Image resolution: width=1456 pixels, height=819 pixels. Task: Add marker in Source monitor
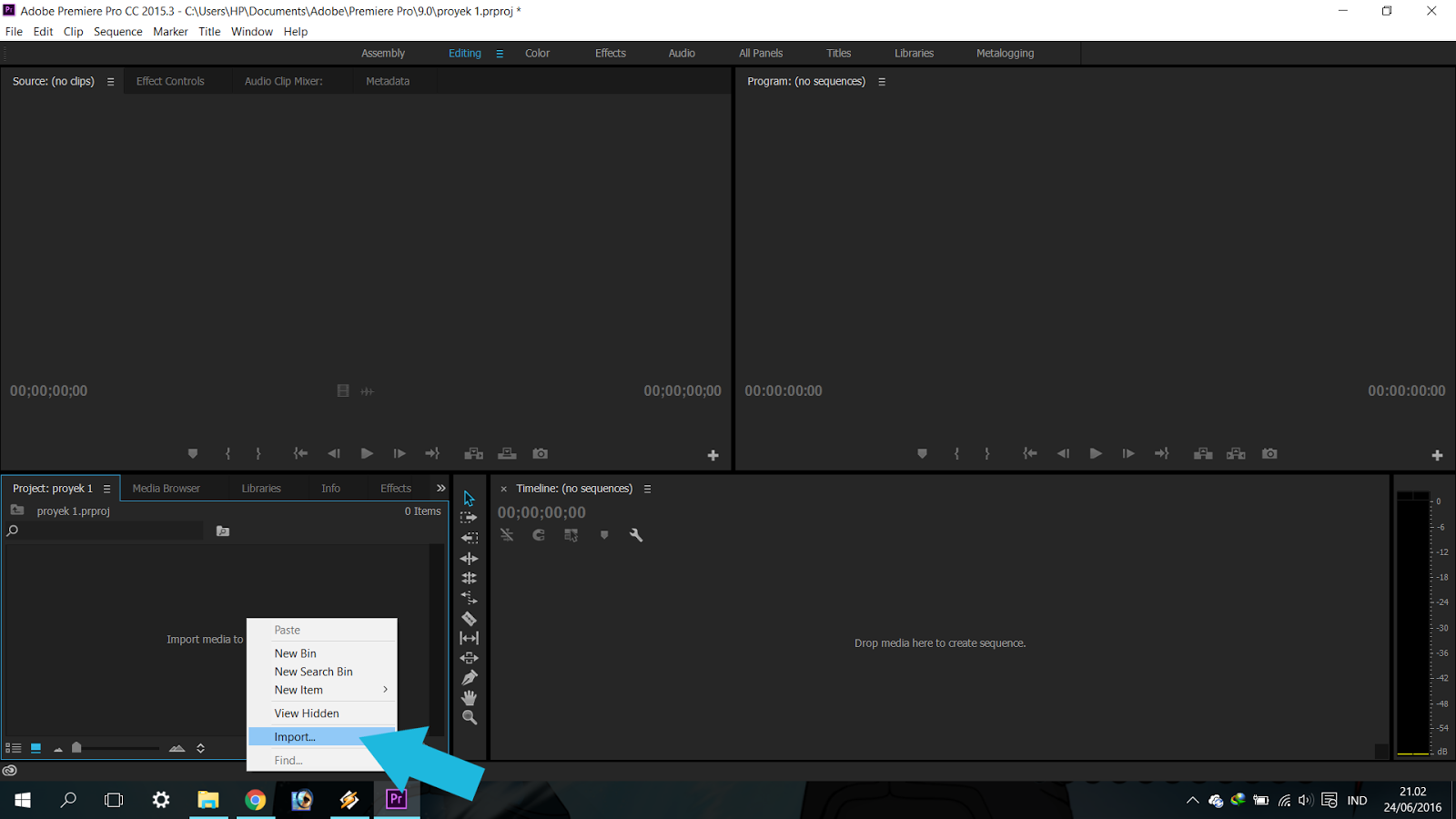[193, 453]
